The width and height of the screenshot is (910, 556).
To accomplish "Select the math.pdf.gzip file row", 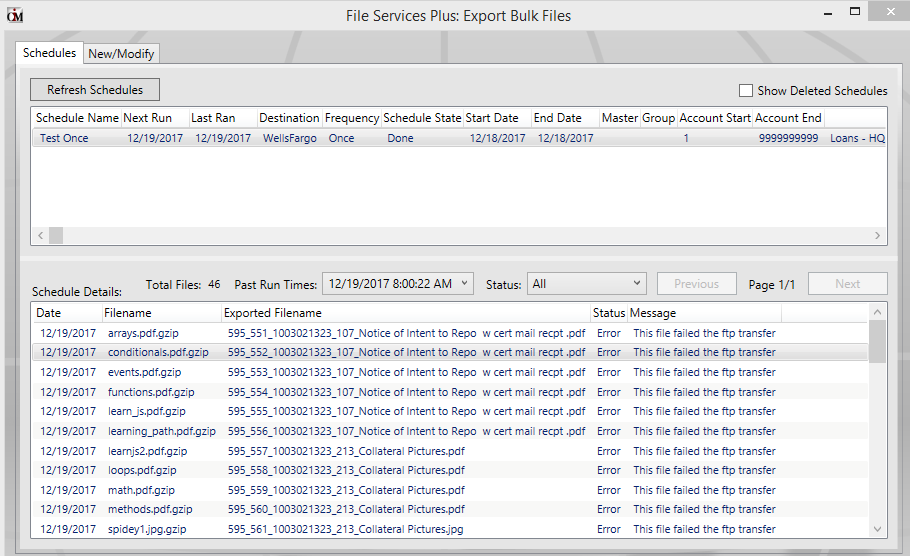I will click(450, 490).
